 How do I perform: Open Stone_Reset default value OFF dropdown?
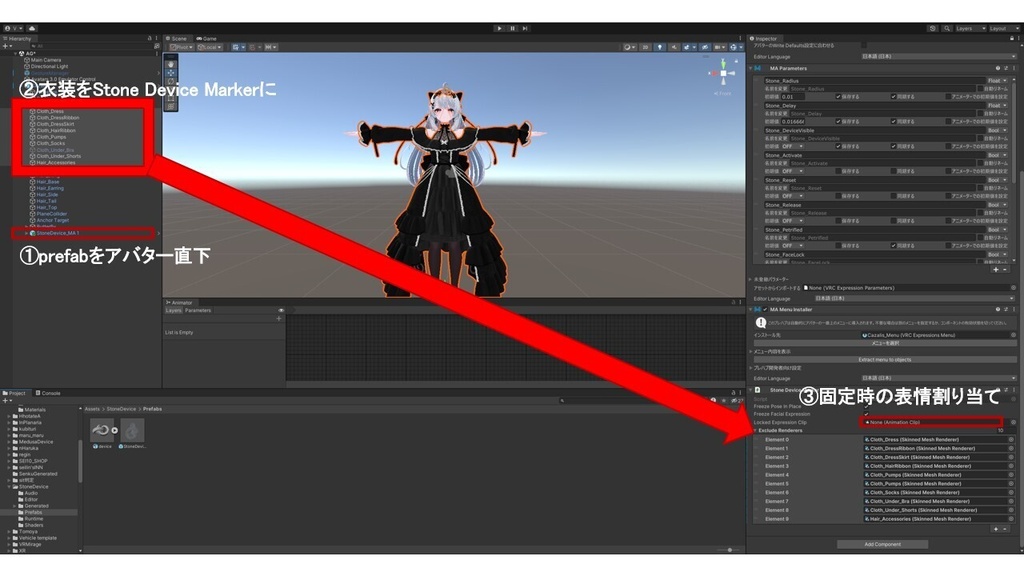point(793,196)
